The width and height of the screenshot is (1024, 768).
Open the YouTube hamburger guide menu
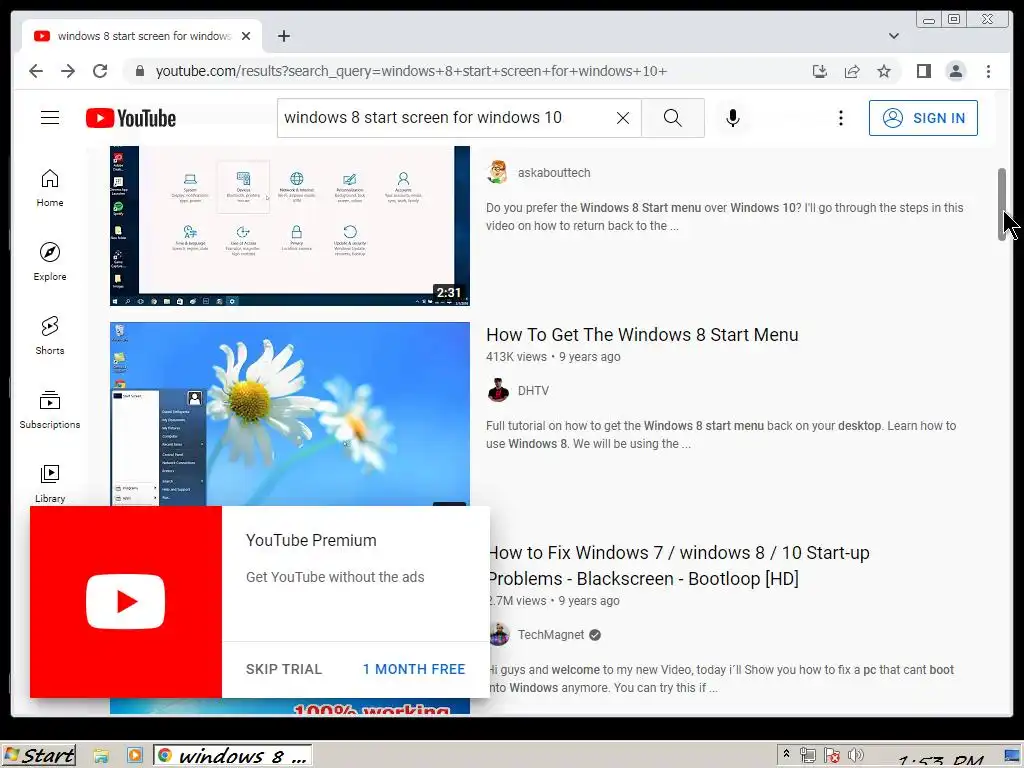coord(50,118)
